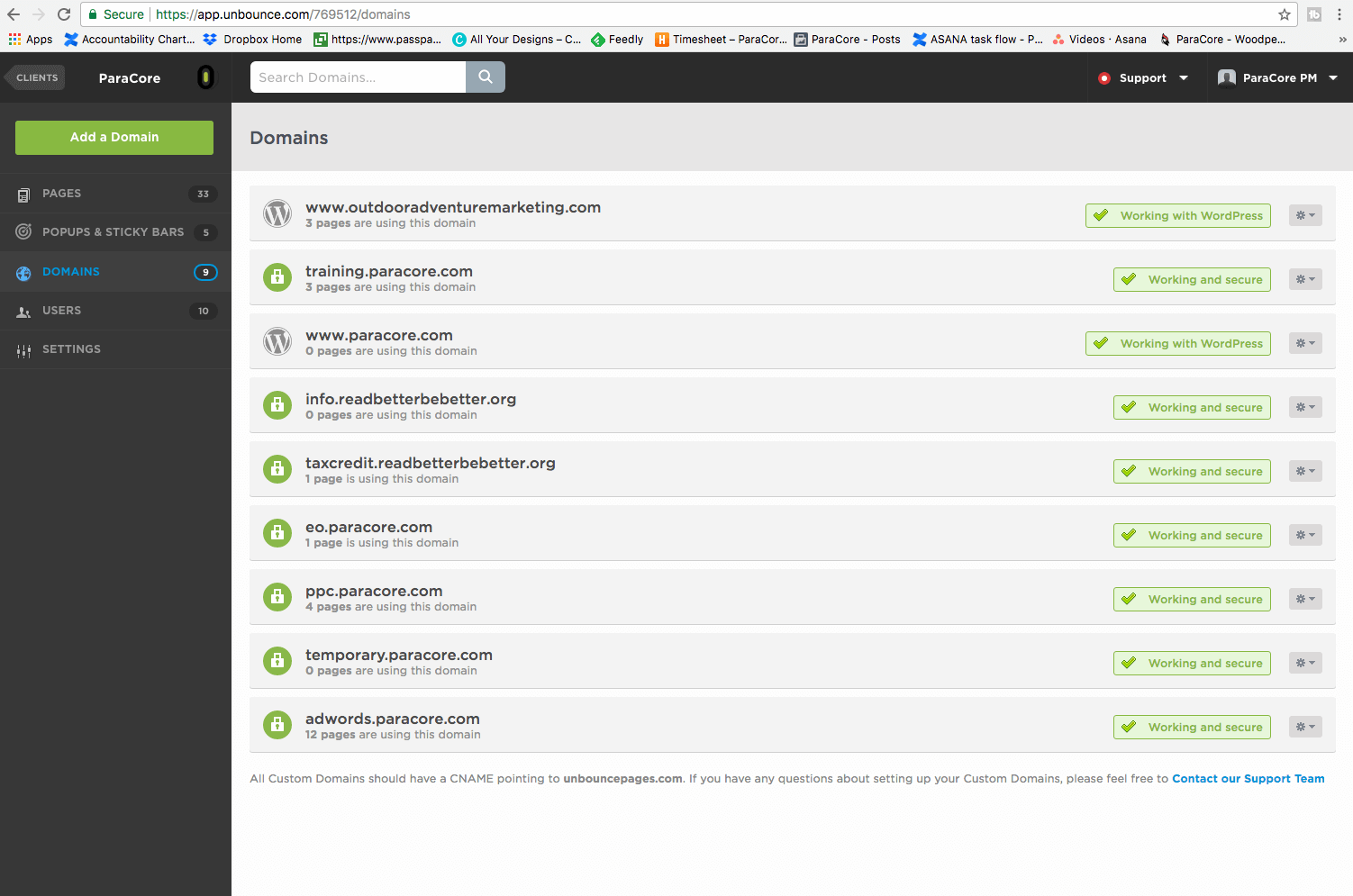Screen dimensions: 1353x896
Task: Open the Feedly bookmark
Action: [x=617, y=40]
